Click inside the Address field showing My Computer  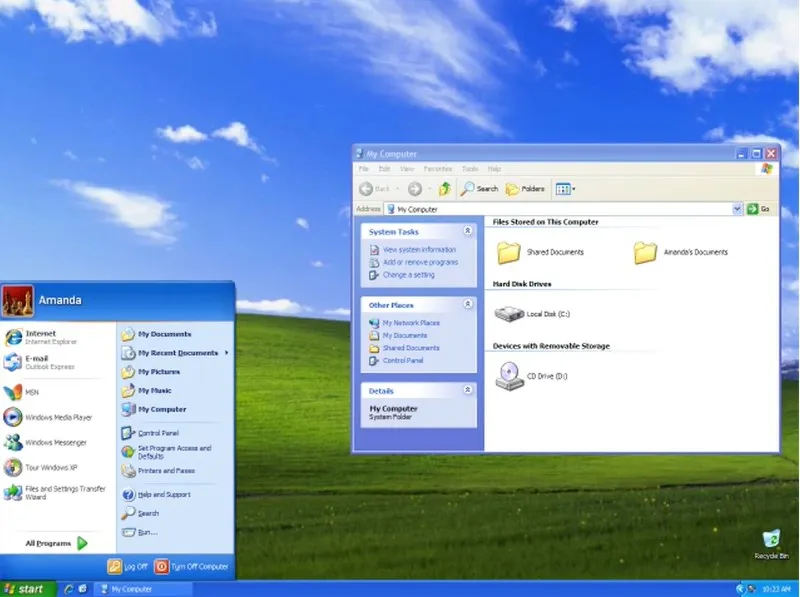tap(559, 209)
